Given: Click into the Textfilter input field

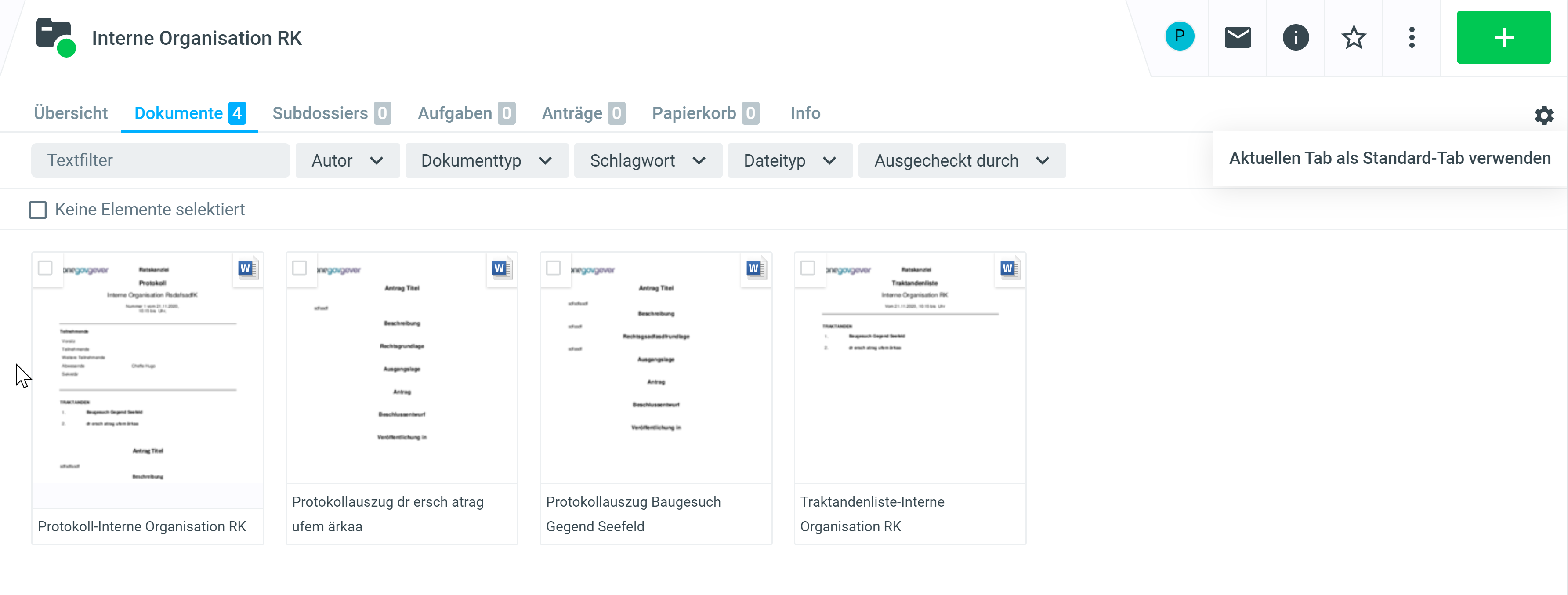Looking at the screenshot, I should [160, 161].
